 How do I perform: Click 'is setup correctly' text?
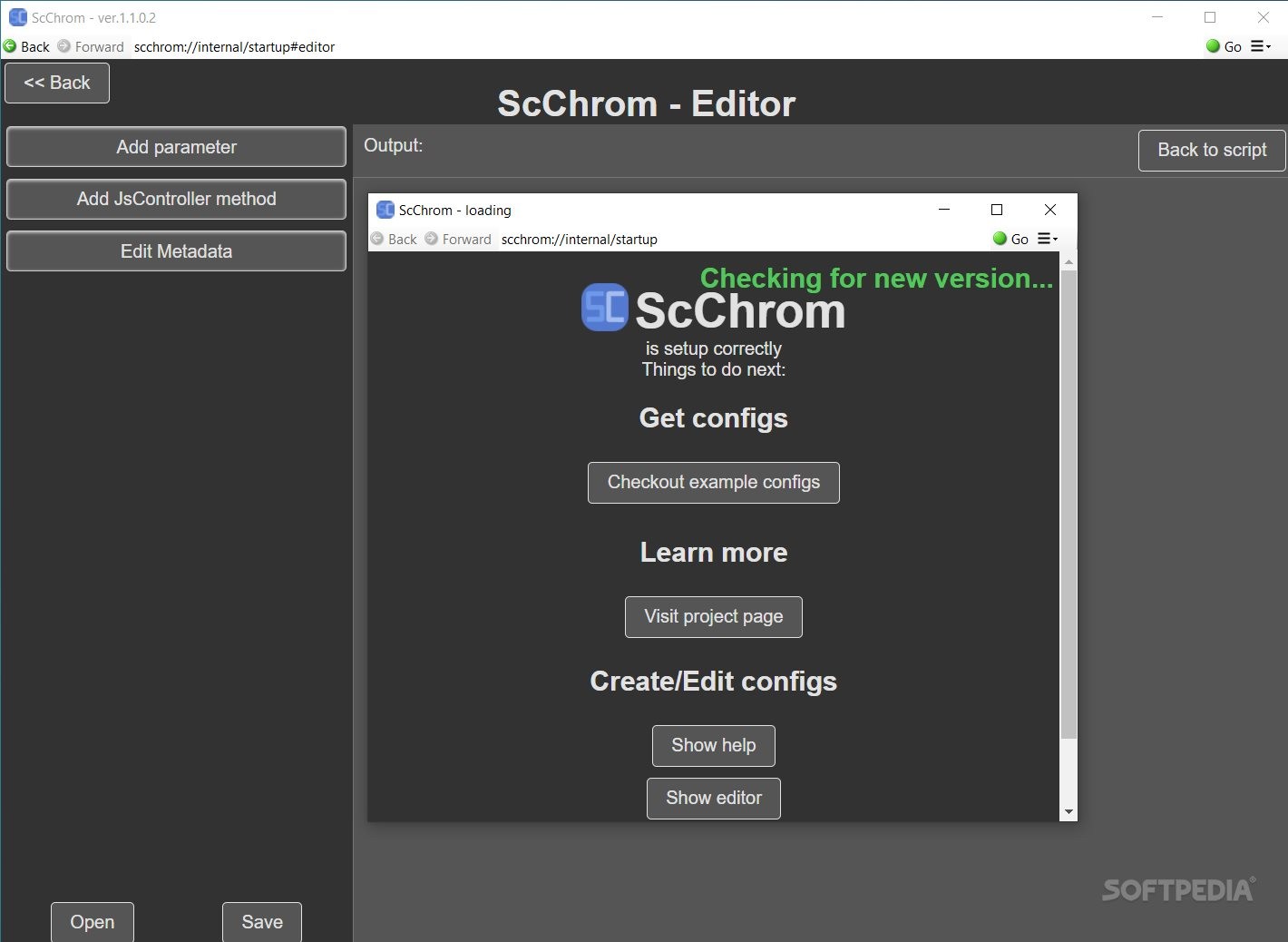(x=714, y=348)
